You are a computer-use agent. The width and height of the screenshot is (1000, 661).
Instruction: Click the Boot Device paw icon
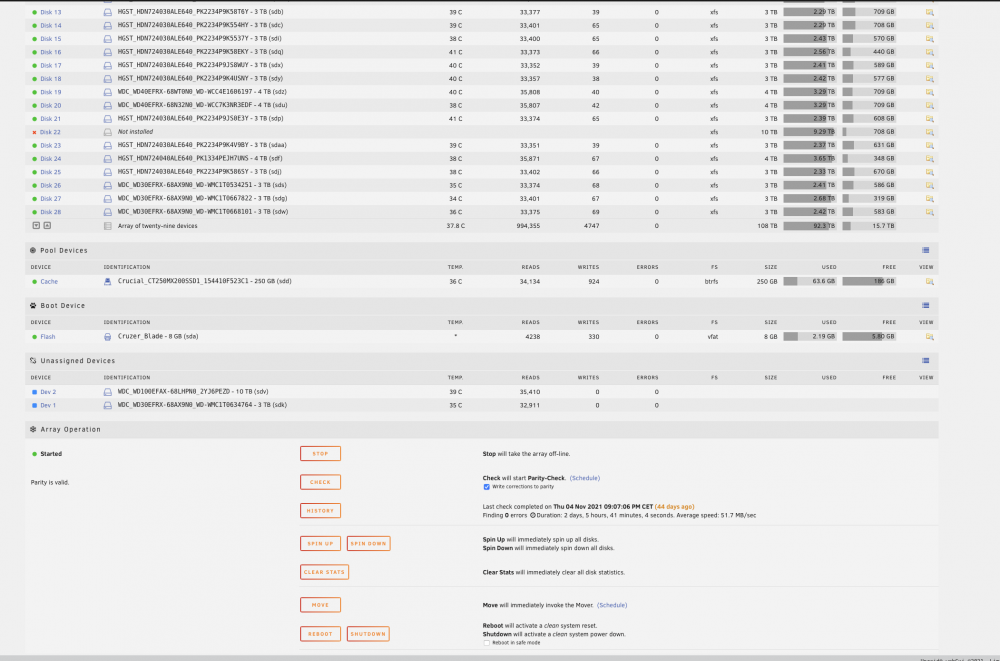pyautogui.click(x=33, y=306)
